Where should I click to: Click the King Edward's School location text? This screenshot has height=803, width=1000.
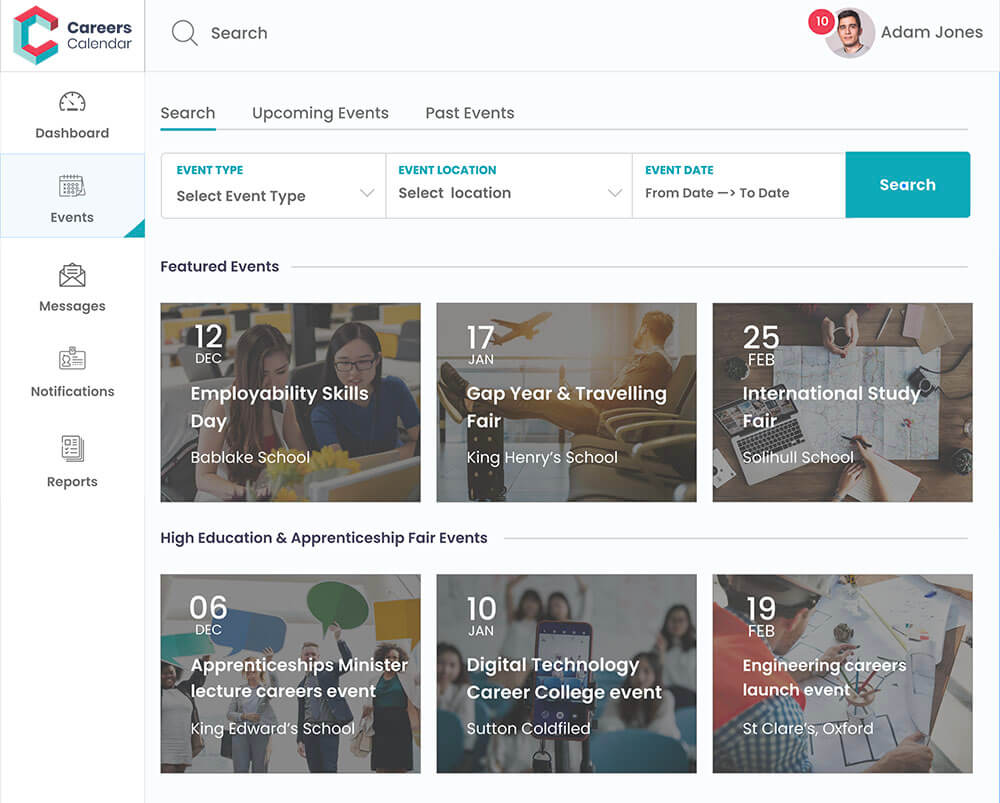(272, 728)
